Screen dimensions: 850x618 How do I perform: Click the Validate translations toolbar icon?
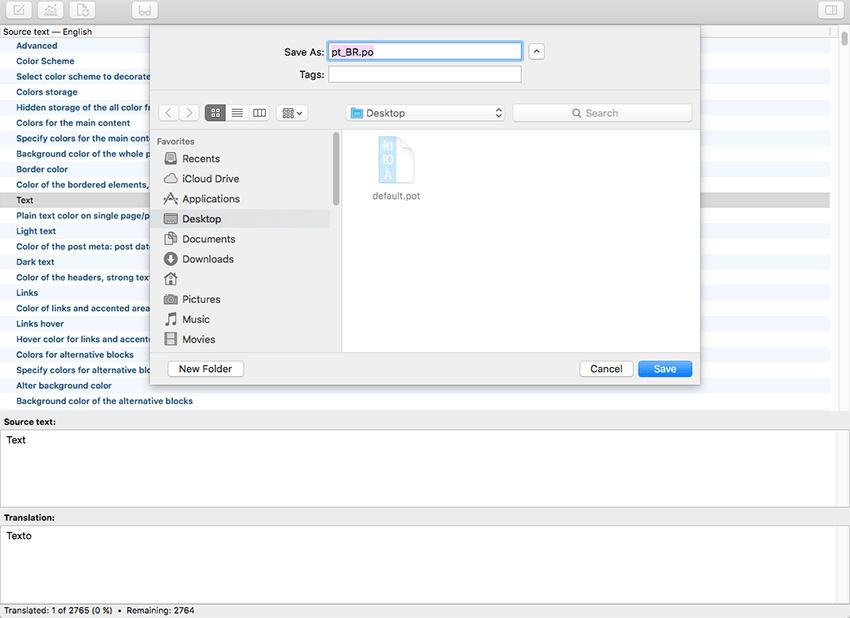[21, 10]
